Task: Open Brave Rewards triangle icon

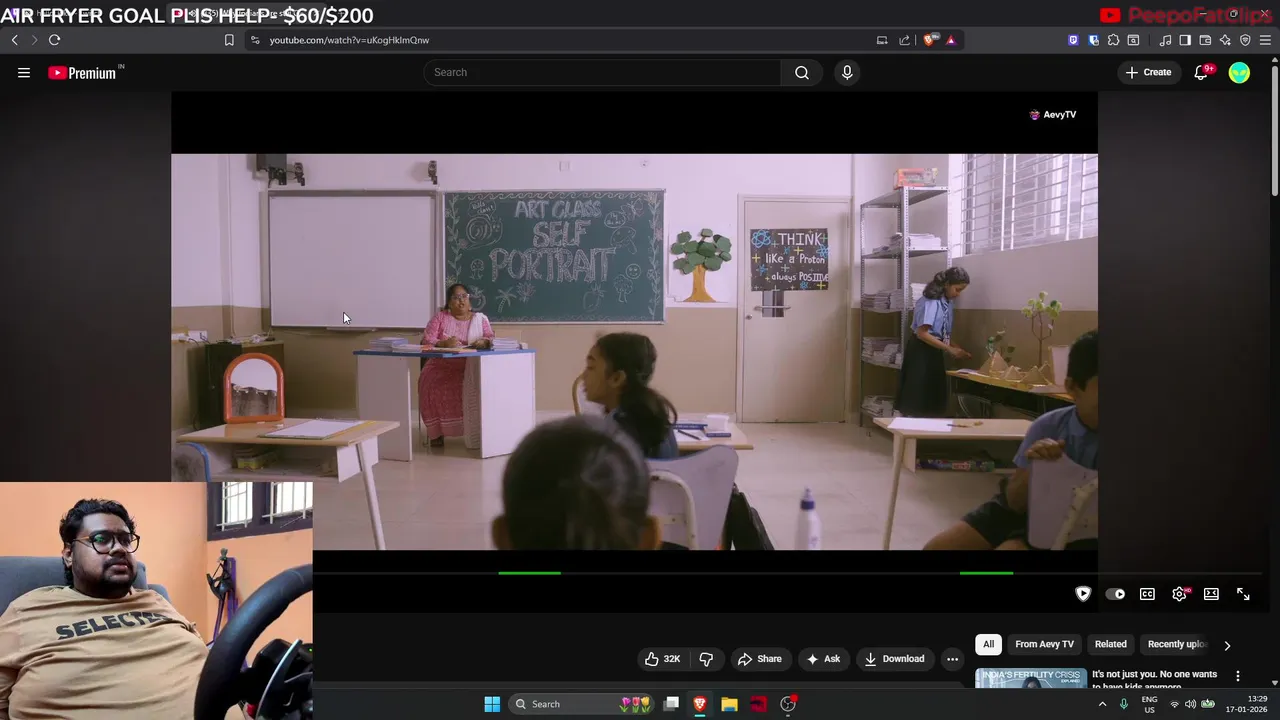Action: [x=951, y=40]
